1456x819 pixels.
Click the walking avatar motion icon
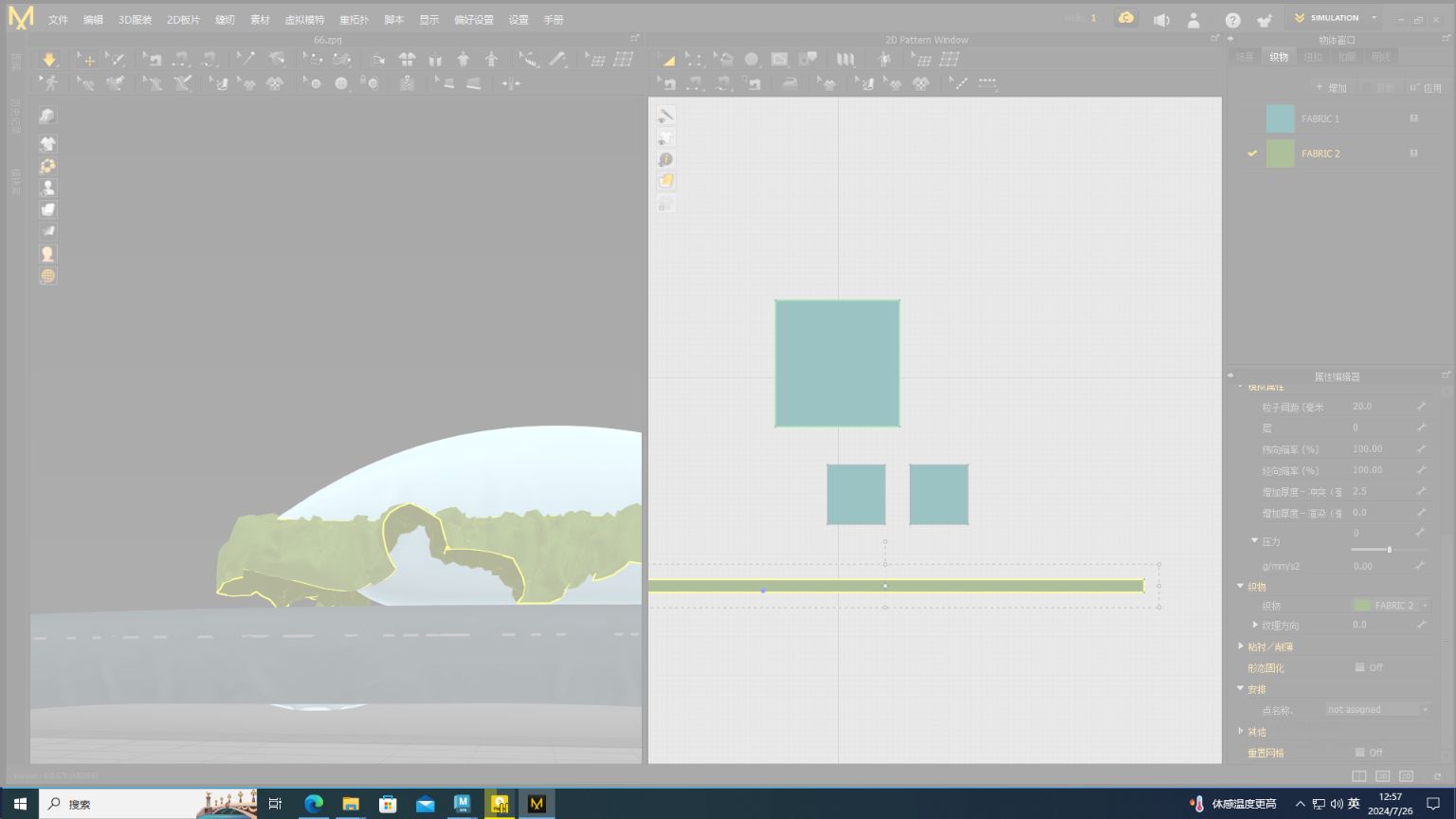pyautogui.click(x=49, y=83)
